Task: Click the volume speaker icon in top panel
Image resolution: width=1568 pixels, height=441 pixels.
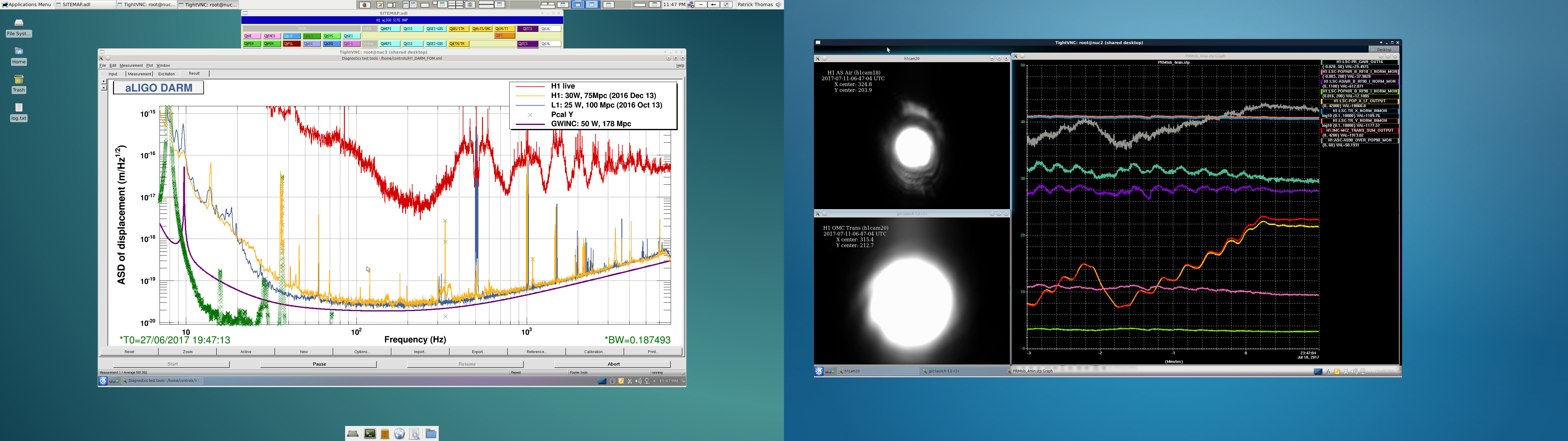Action: tap(778, 4)
